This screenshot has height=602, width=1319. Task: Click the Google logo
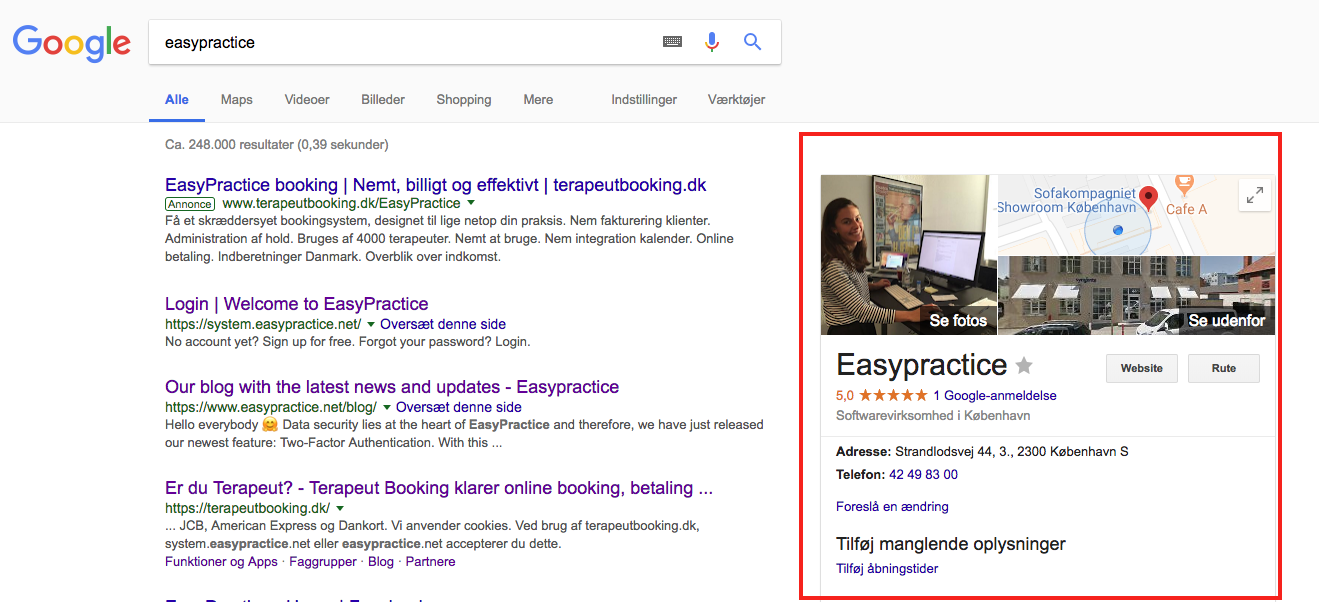coord(72,42)
